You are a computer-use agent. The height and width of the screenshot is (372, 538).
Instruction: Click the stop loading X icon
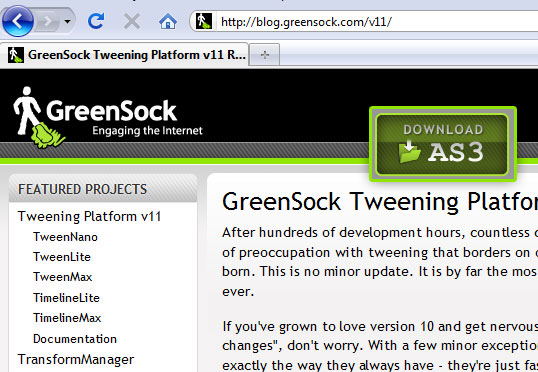132,21
